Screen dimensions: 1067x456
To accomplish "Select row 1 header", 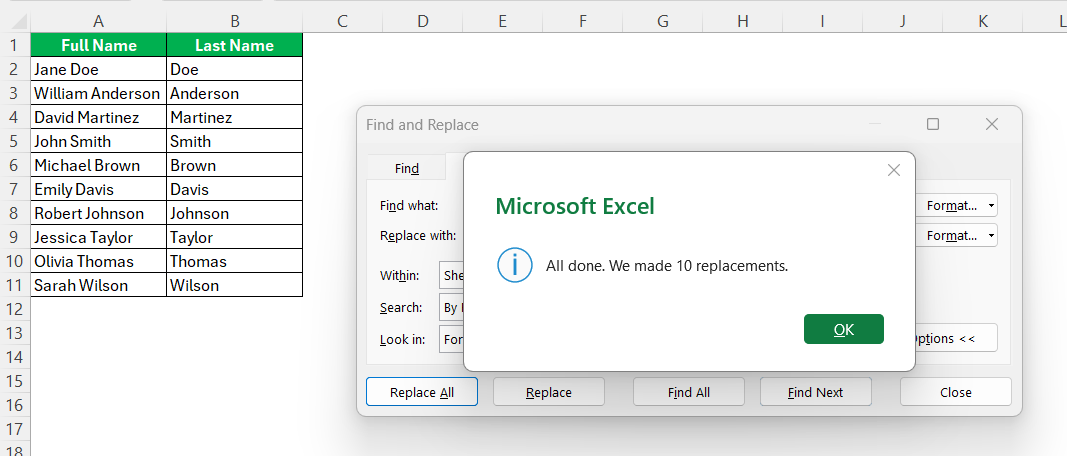I will 15,45.
